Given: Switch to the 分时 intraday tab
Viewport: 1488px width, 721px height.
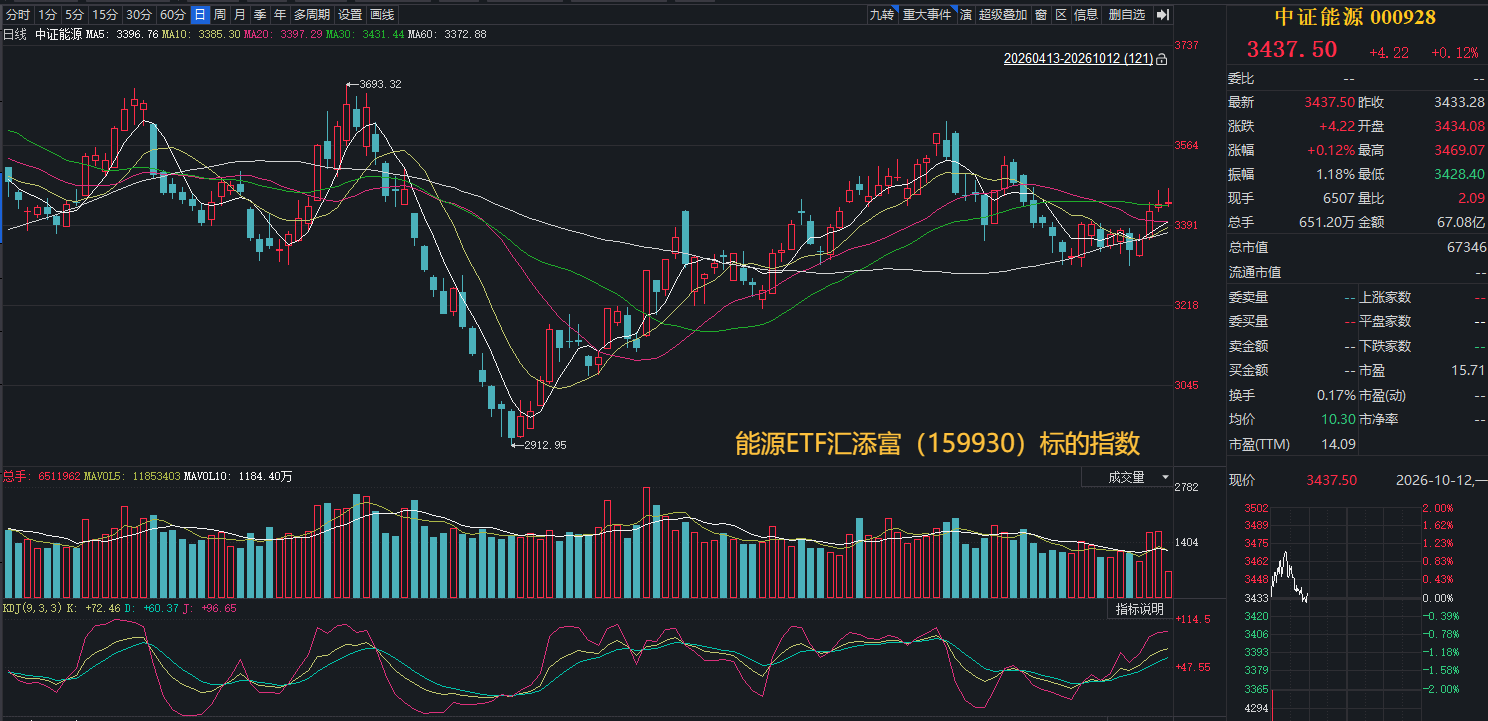Looking at the screenshot, I should pyautogui.click(x=18, y=14).
